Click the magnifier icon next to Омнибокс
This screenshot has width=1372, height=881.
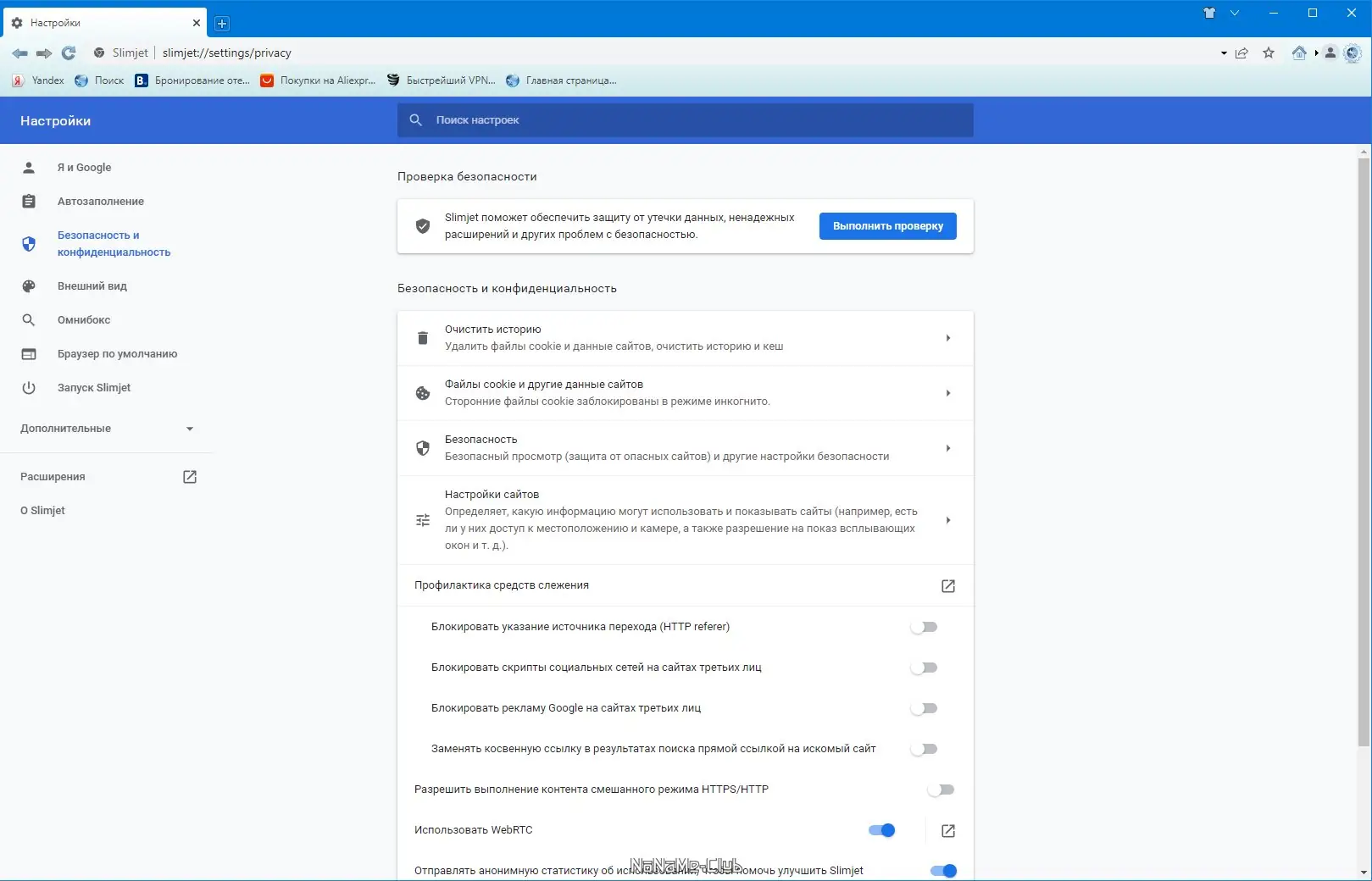[29, 319]
